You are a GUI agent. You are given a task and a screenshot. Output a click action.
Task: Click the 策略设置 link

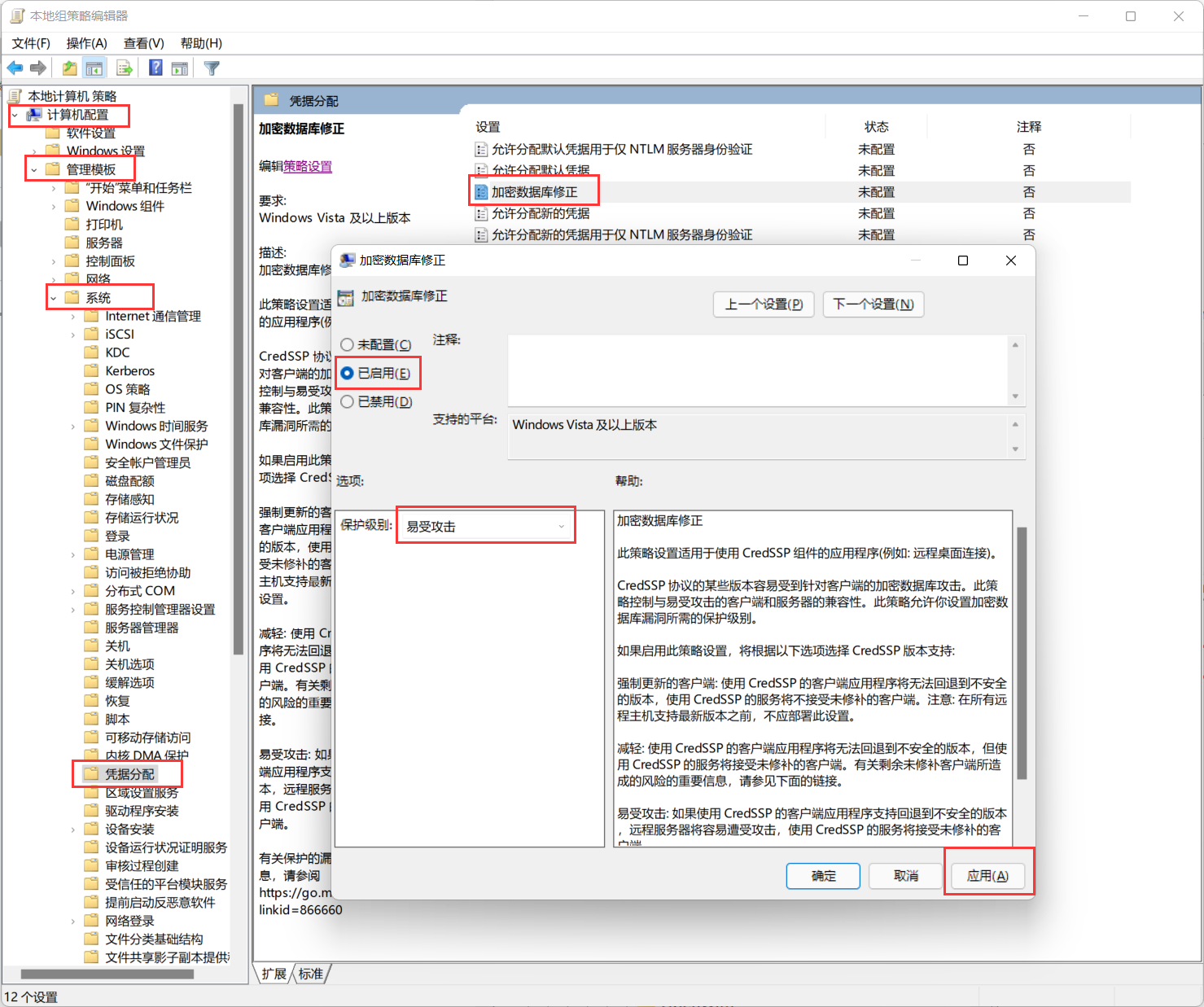coord(307,167)
